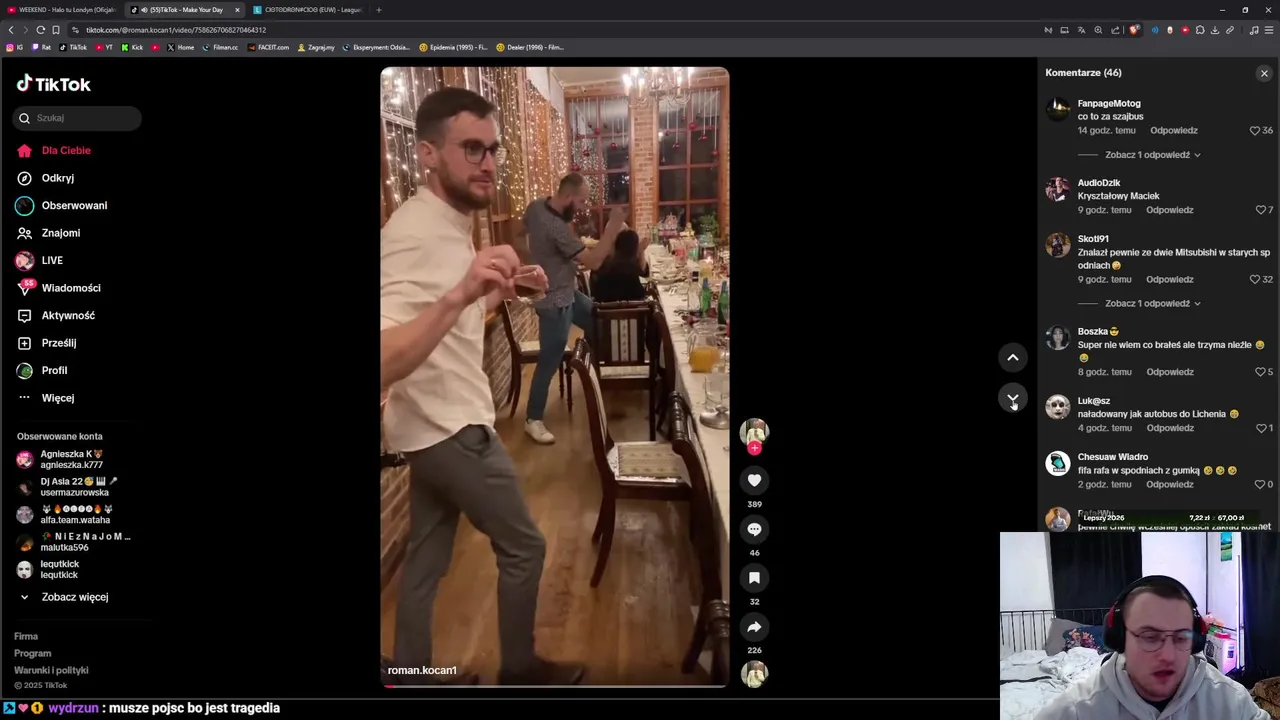
Task: Like Luk@sz's comment
Action: [x=1261, y=428]
